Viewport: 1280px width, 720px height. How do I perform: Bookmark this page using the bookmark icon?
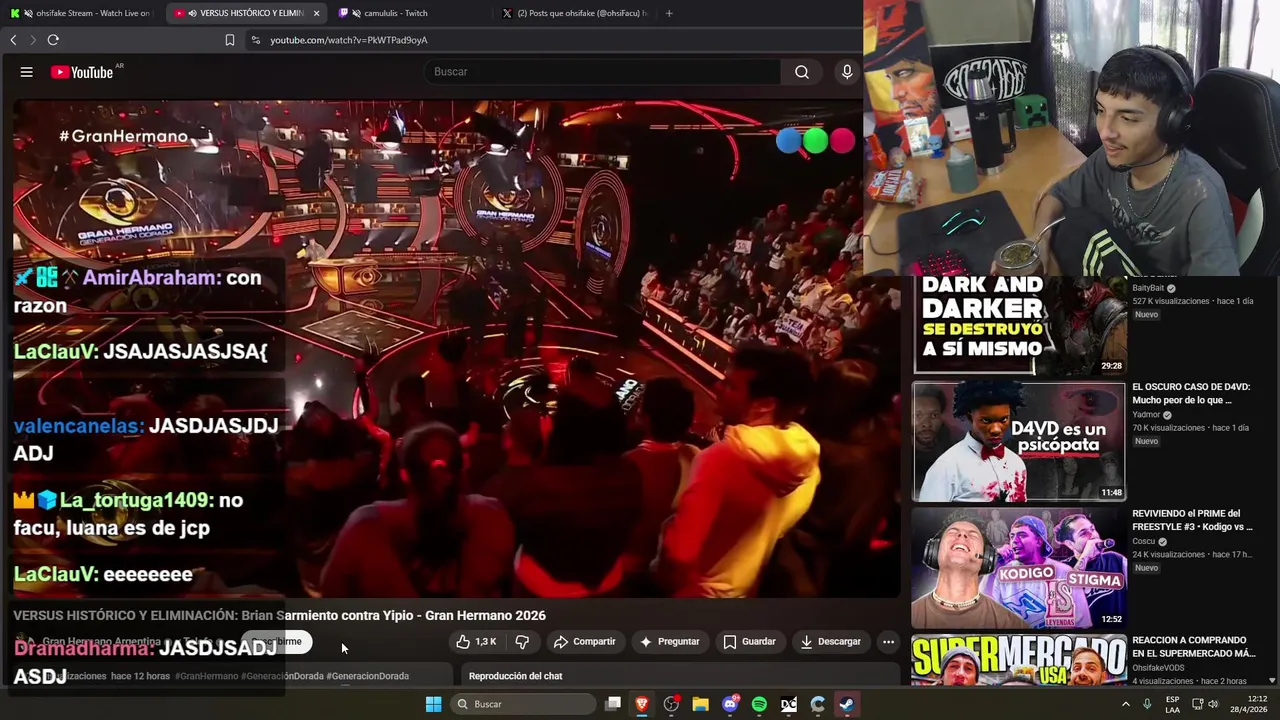click(230, 40)
